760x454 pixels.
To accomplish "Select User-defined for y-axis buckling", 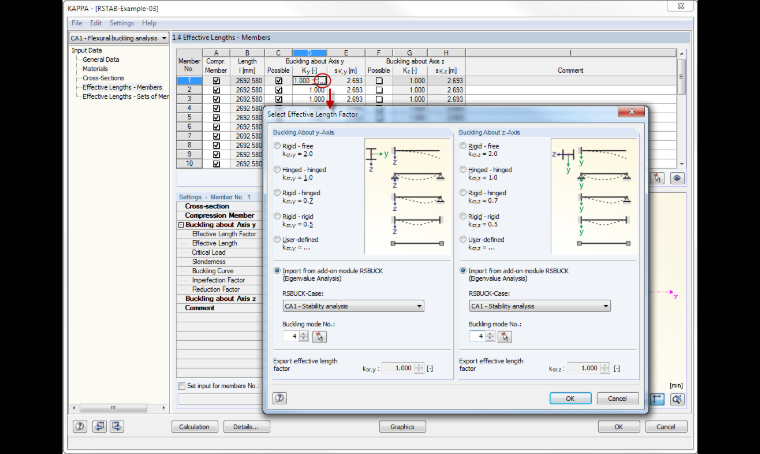I will (x=277, y=239).
